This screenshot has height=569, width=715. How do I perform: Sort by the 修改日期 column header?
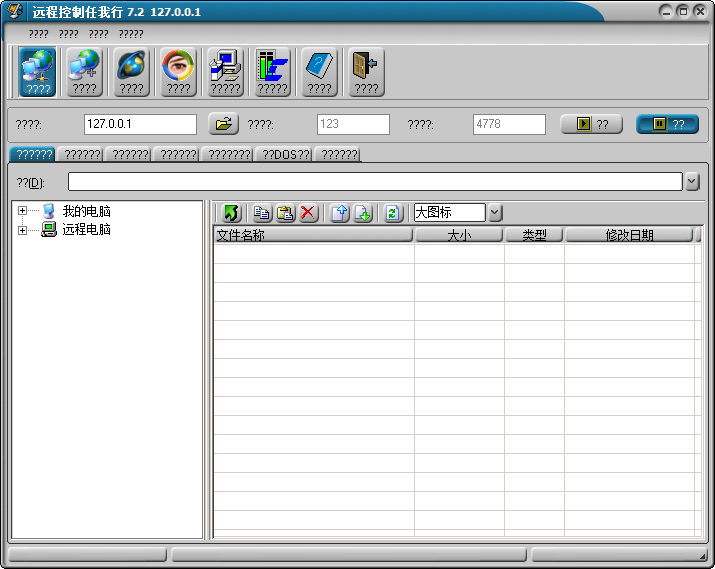pyautogui.click(x=628, y=235)
